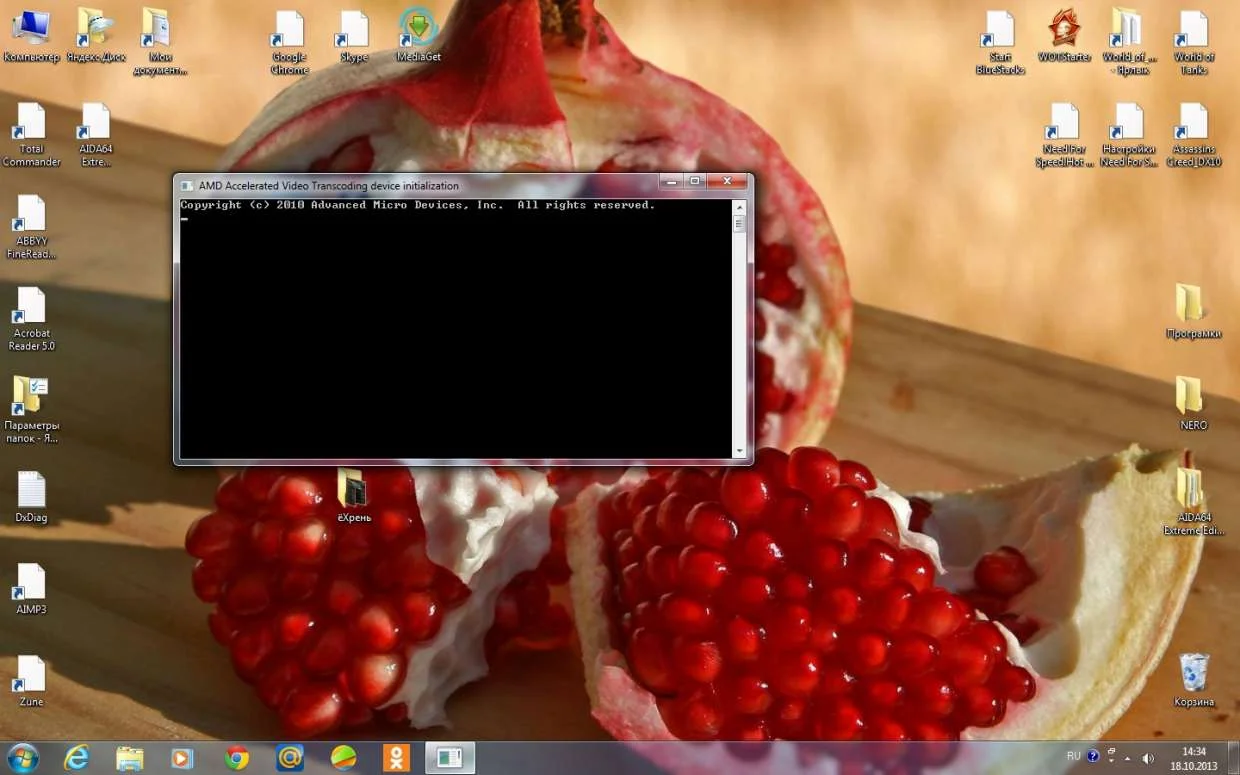This screenshot has width=1240, height=775.
Task: Select the World of Tanks folder shortcut (Ярлык)
Action: coord(1129,42)
